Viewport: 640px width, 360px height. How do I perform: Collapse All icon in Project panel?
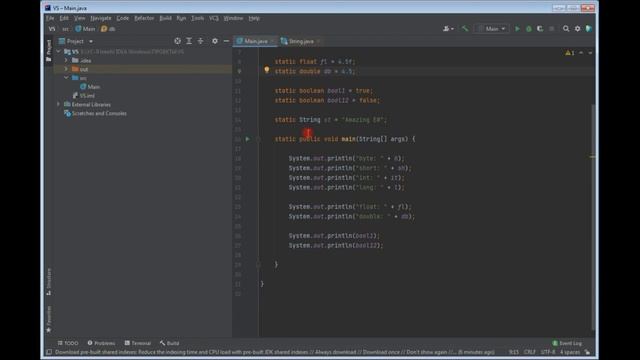[200, 41]
